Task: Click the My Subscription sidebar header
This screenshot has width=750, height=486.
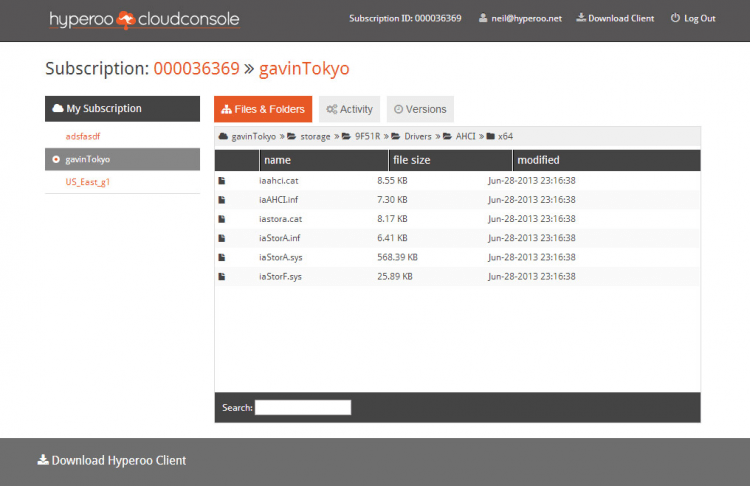Action: [x=122, y=109]
